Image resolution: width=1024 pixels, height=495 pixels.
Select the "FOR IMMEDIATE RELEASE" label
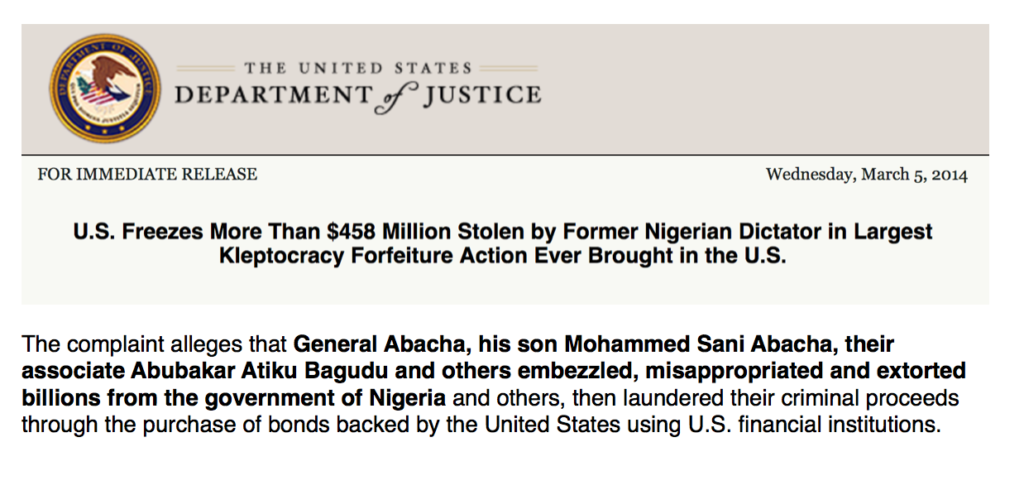click(147, 175)
